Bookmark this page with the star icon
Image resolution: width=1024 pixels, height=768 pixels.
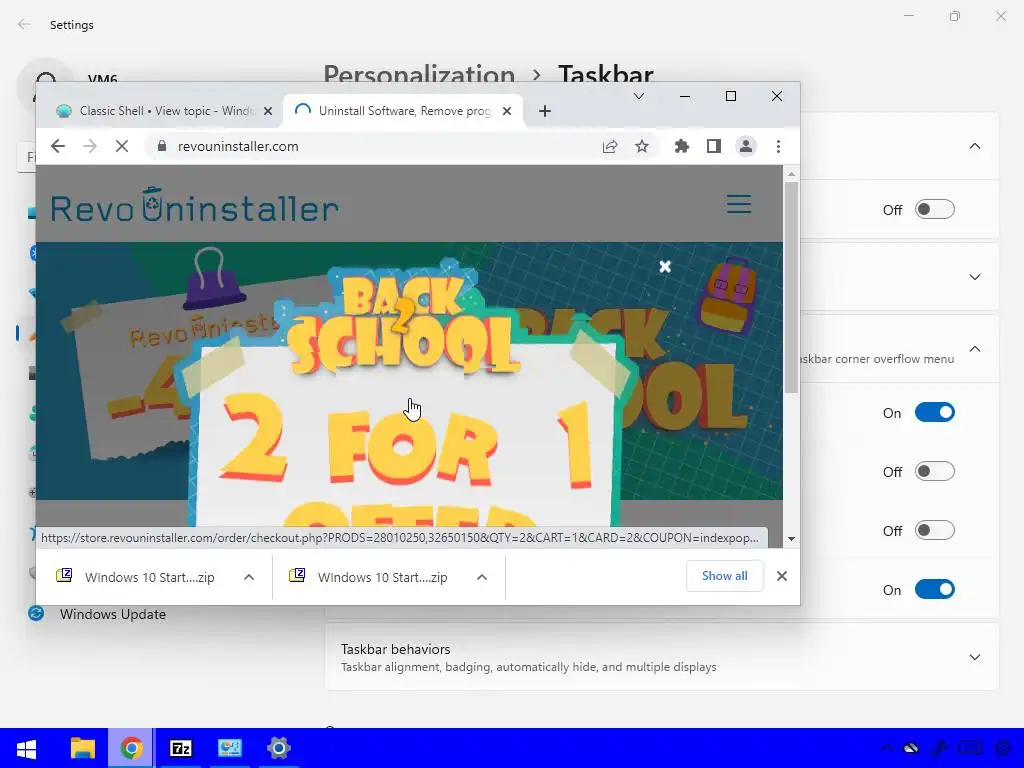click(642, 146)
